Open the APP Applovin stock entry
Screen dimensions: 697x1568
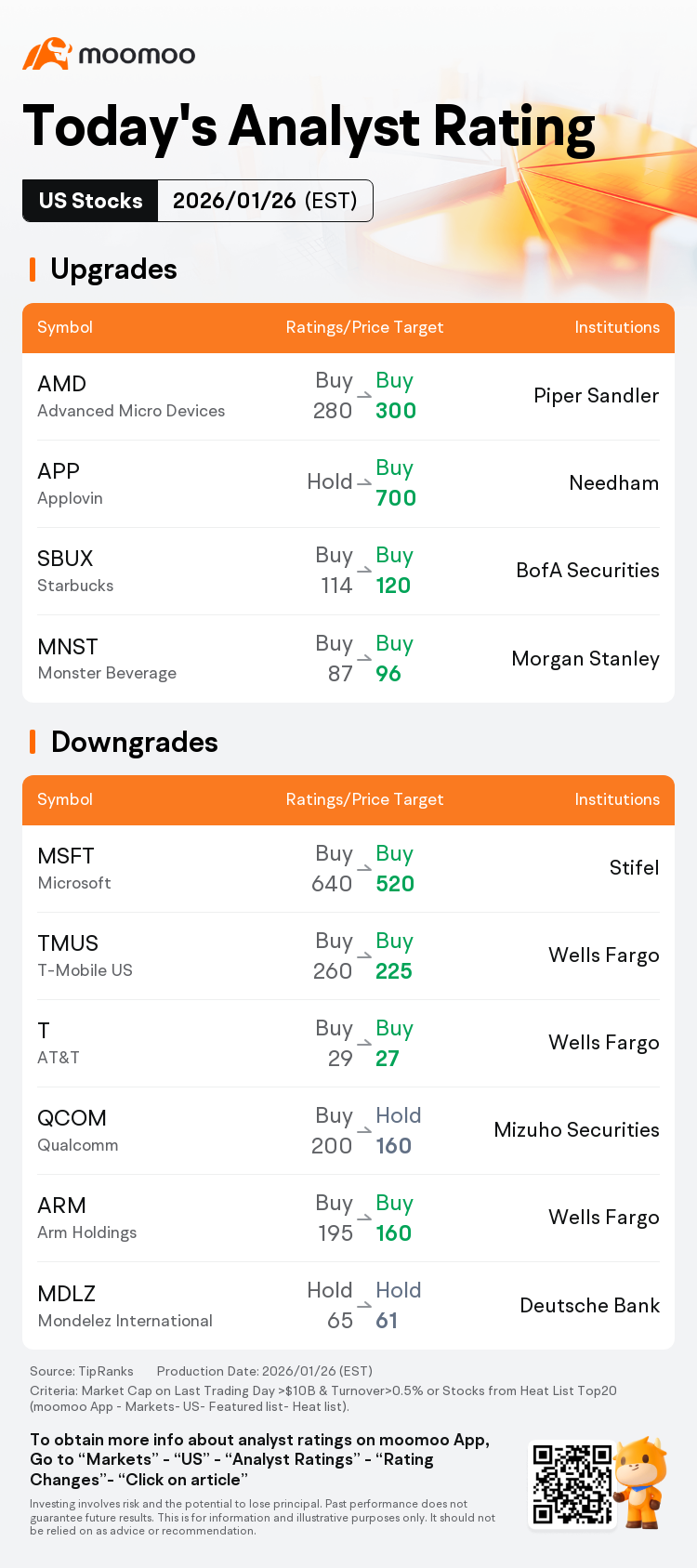coord(348,484)
